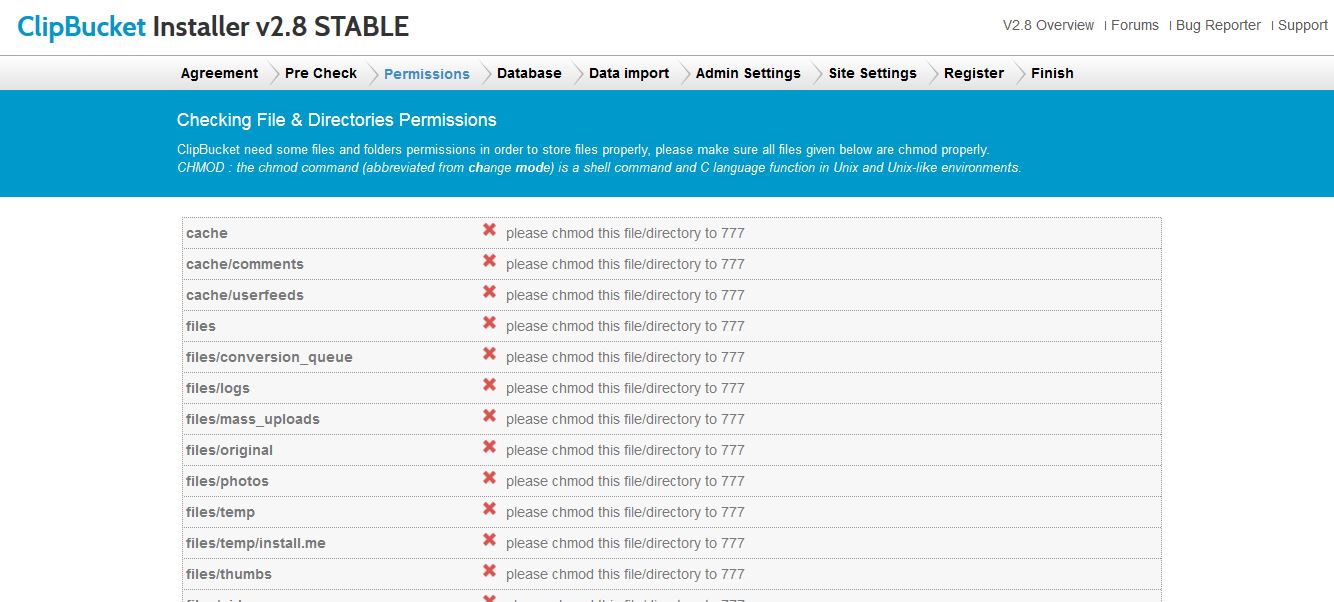The image size is (1334, 602).
Task: Open the Bug Reporter link
Action: pos(1218,25)
